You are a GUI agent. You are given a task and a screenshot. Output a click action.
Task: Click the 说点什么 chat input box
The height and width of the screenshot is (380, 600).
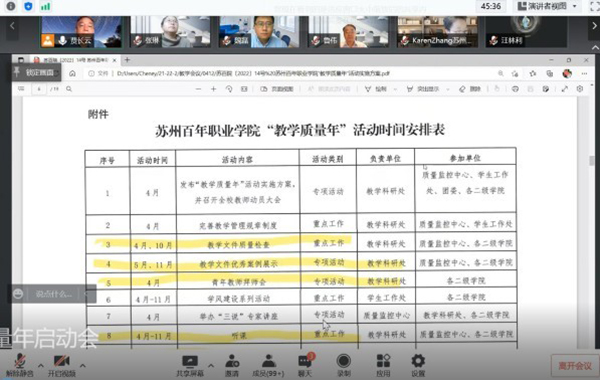(54, 294)
